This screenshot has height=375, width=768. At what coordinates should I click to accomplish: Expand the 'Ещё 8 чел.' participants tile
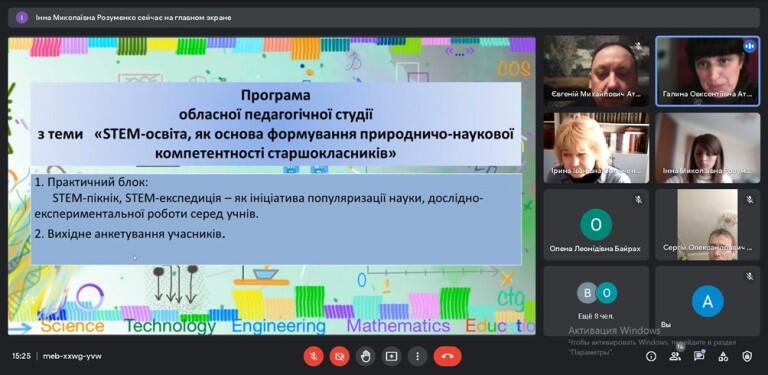click(597, 301)
